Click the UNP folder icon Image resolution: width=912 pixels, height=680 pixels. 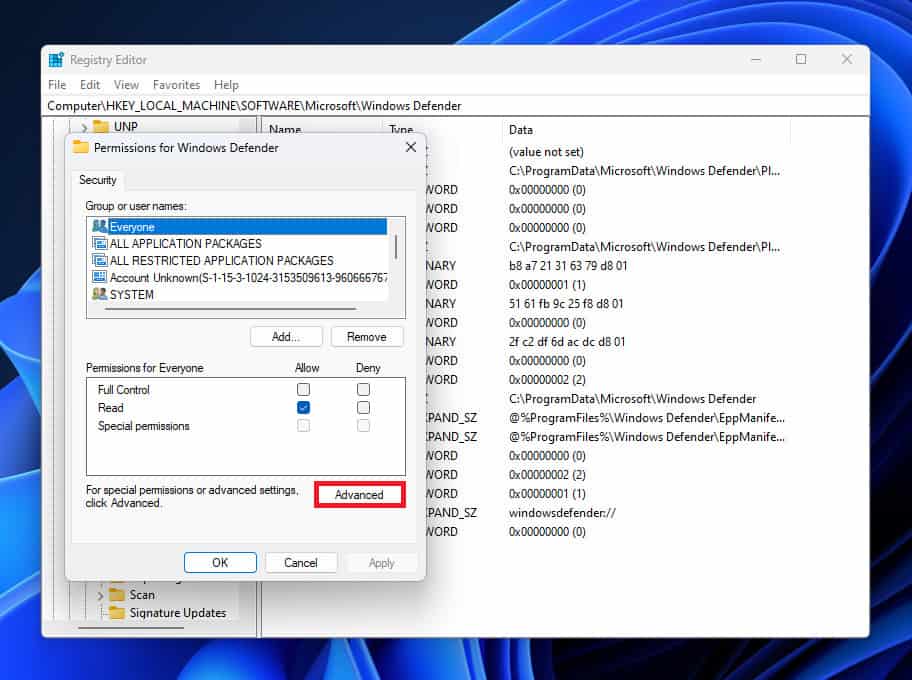(101, 126)
